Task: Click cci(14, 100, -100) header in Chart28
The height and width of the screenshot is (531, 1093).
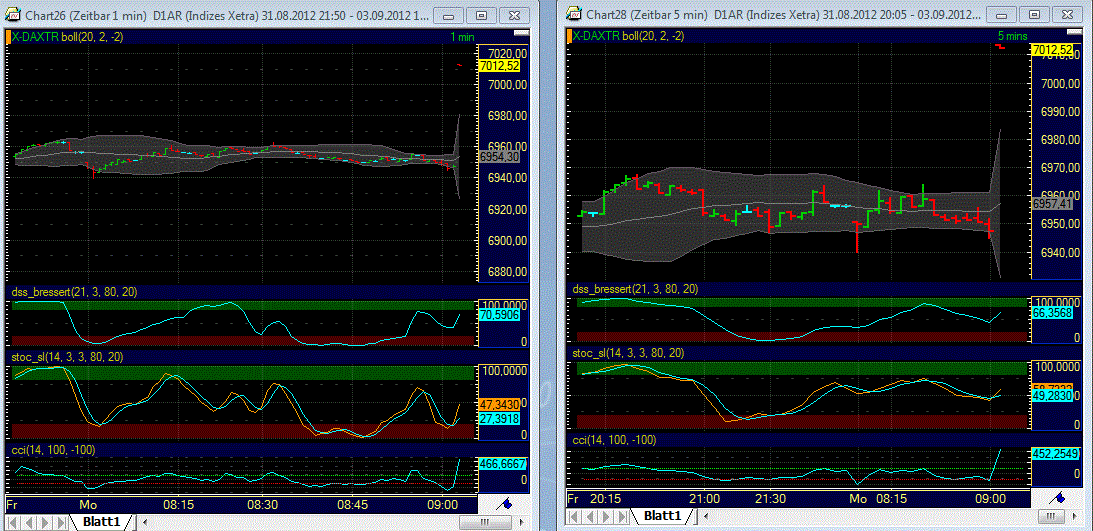Action: (x=613, y=440)
